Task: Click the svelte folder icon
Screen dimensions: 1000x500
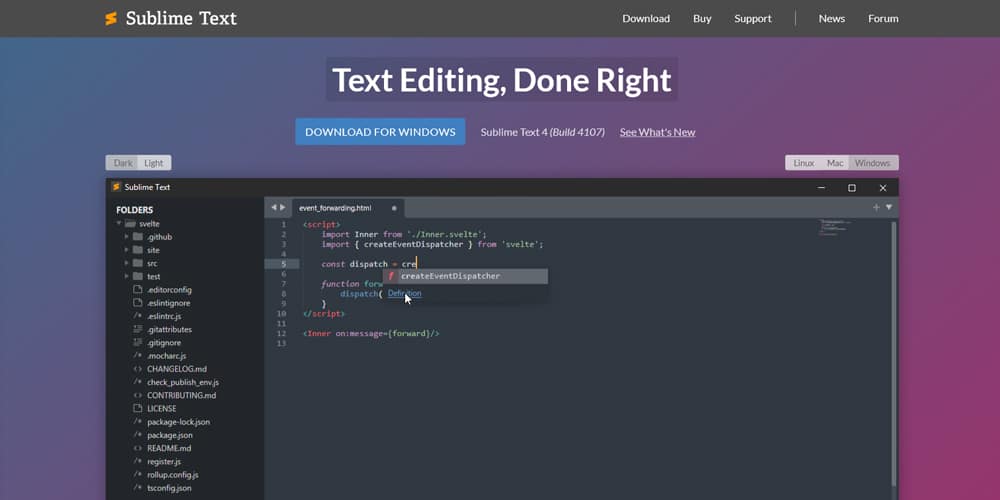Action: pos(130,224)
